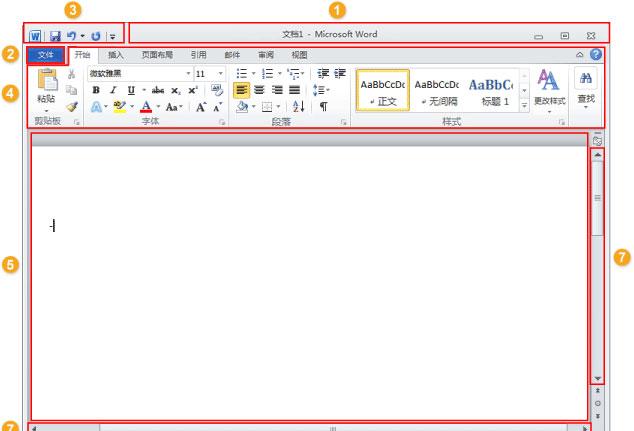The image size is (634, 431).
Task: Toggle Strikethrough formatting
Action: (158, 90)
